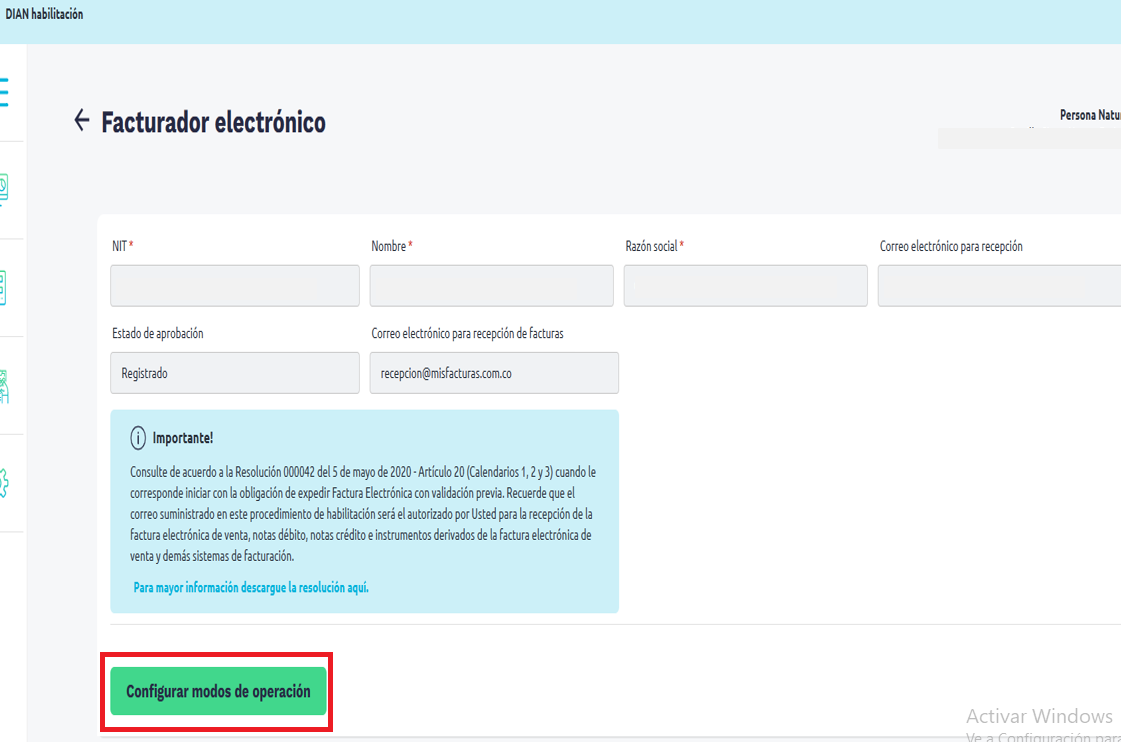Click the Persona Natural user label
Image resolution: width=1121 pixels, height=742 pixels.
(x=1090, y=115)
